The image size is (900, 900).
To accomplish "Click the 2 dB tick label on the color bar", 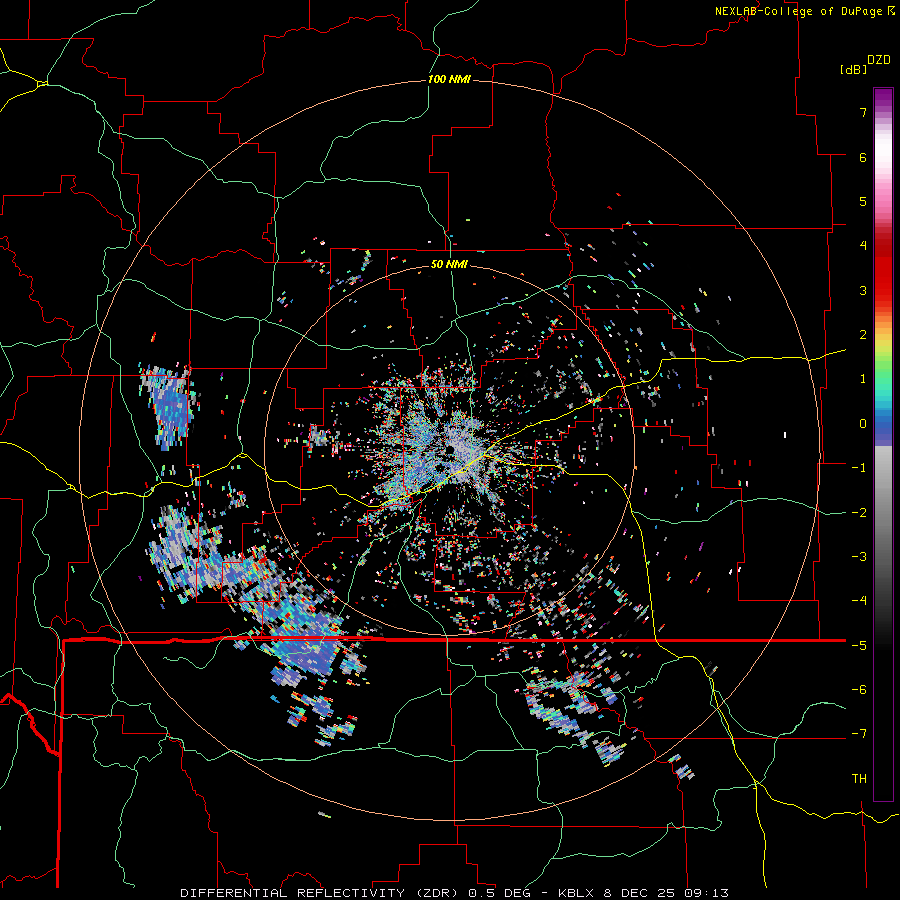I will (863, 335).
